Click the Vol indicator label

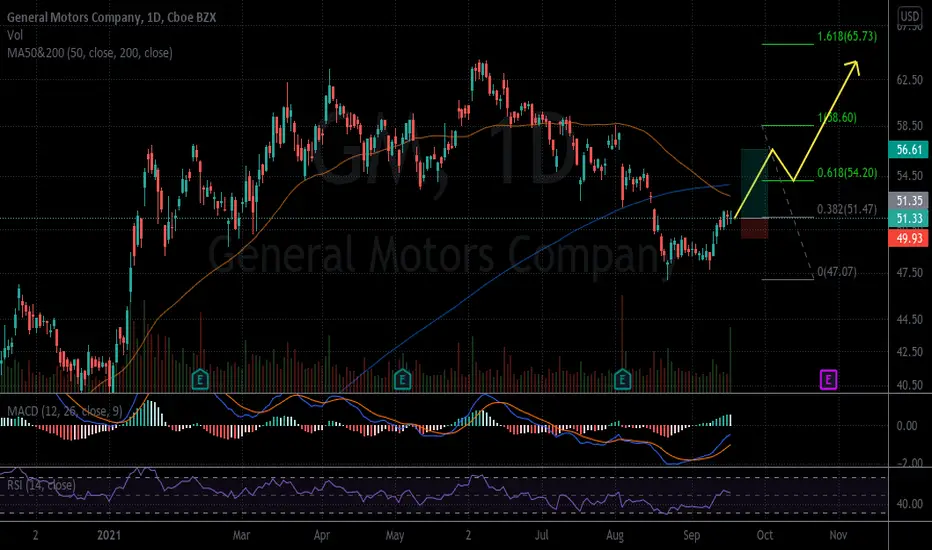coord(15,36)
